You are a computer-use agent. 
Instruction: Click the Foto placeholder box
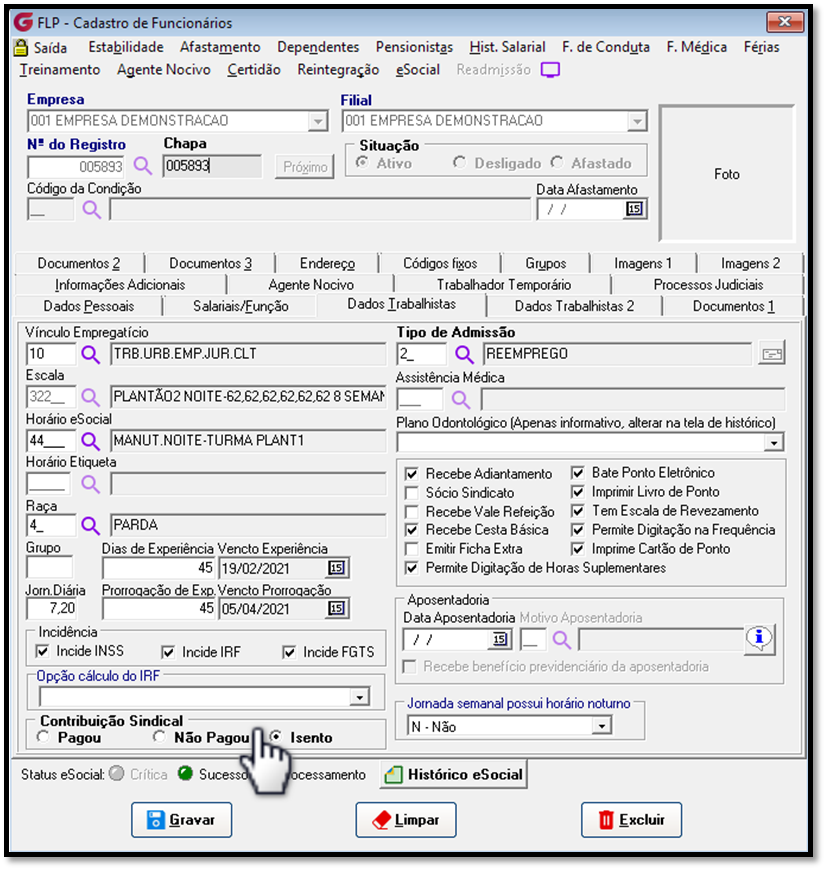click(x=727, y=174)
